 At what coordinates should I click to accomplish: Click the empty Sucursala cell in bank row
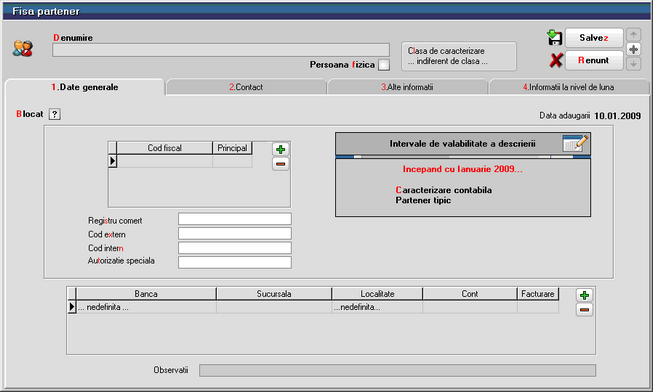pyautogui.click(x=274, y=307)
